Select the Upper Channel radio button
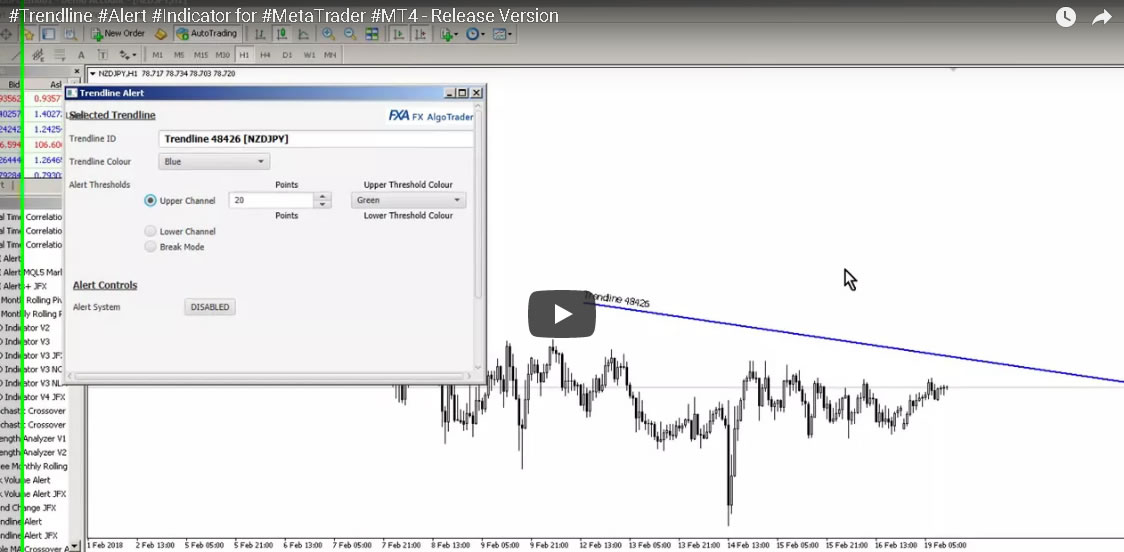1124x552 pixels. point(150,201)
